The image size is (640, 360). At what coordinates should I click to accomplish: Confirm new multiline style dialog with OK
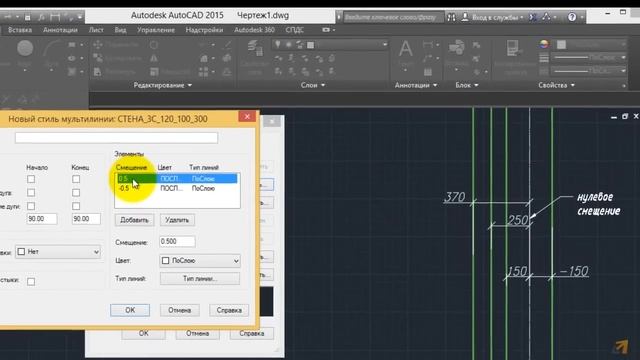130,310
